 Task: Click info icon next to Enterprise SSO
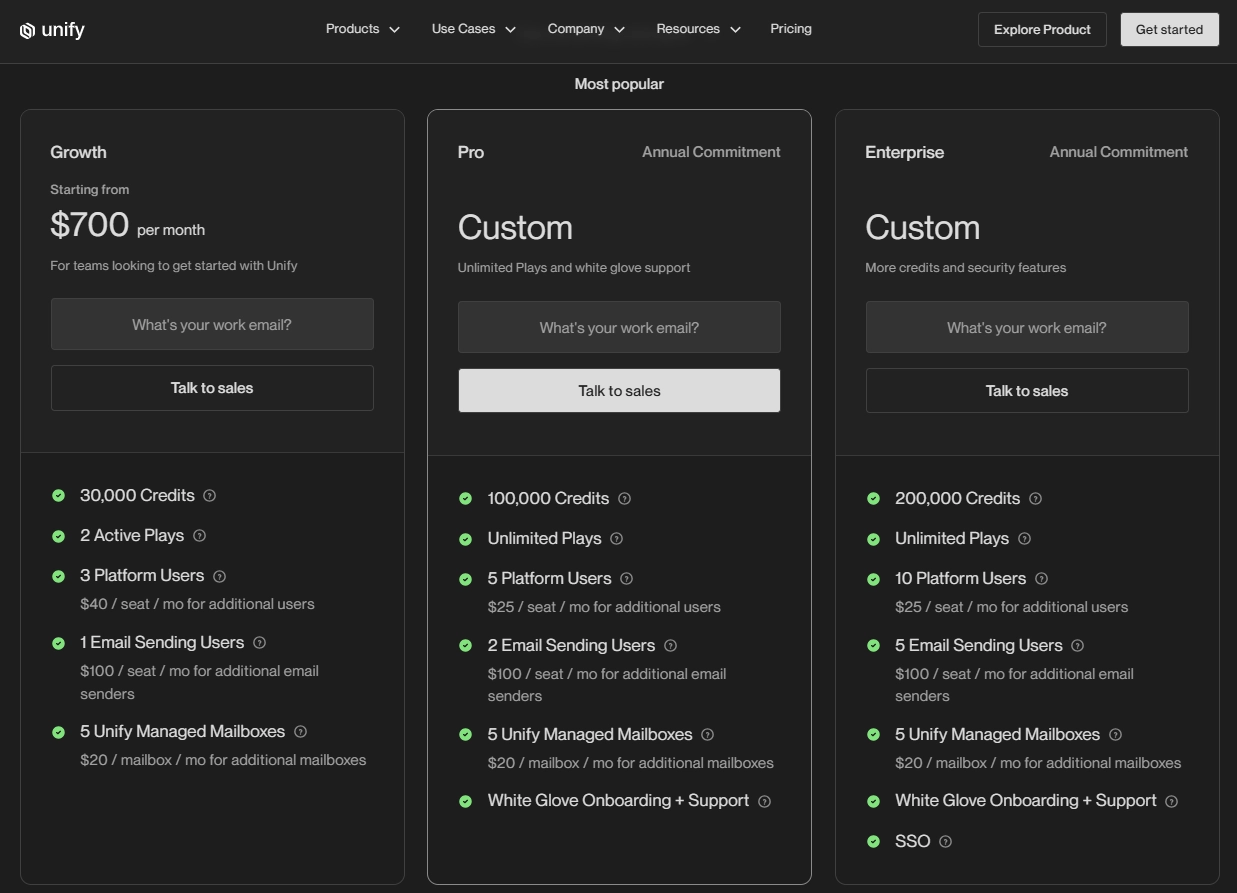tap(945, 842)
